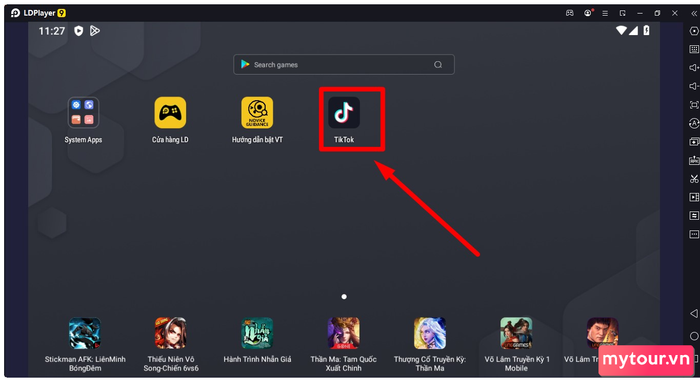Launch Cửa hàng LD store
700x384 pixels.
170,113
